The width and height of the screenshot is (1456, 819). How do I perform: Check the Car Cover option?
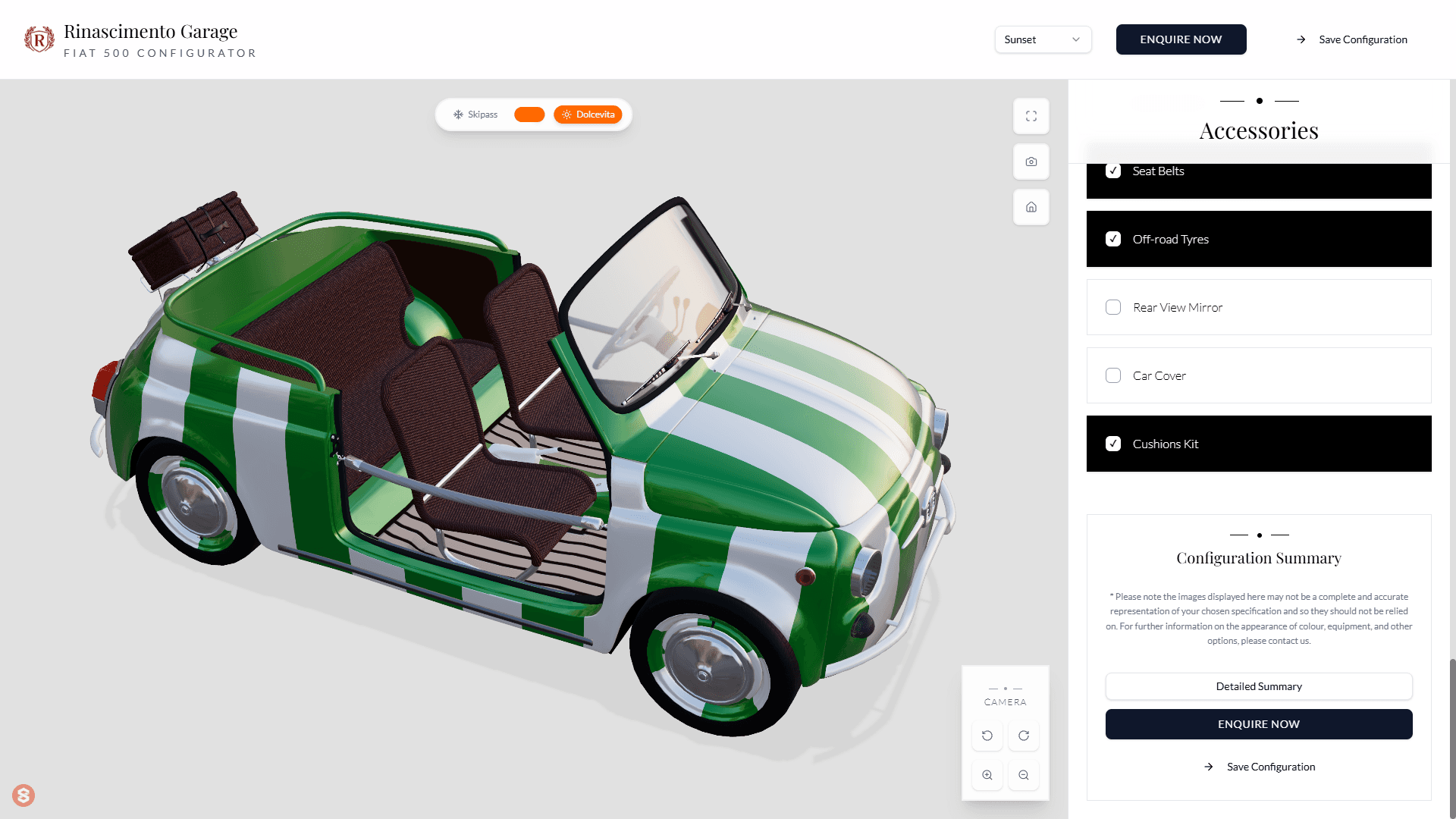pos(1113,375)
